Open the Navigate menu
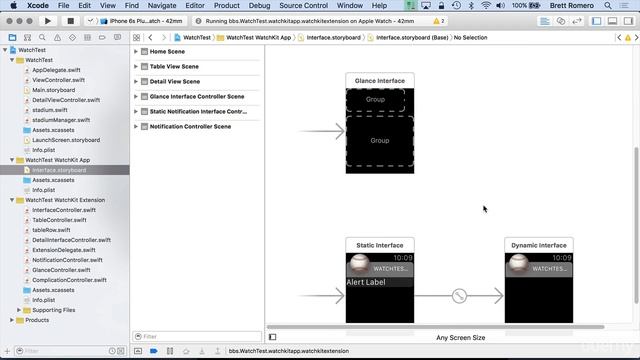640x360 pixels. 162,5
